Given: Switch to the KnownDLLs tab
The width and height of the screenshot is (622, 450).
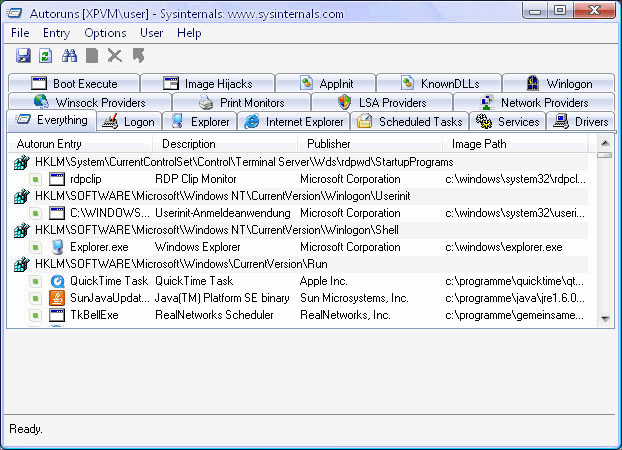Looking at the screenshot, I should coord(439,83).
